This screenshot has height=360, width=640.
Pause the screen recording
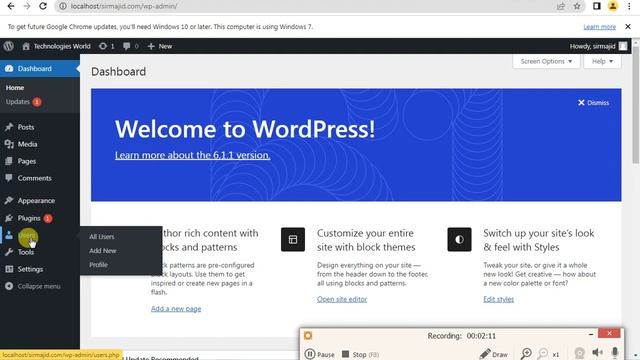point(320,354)
